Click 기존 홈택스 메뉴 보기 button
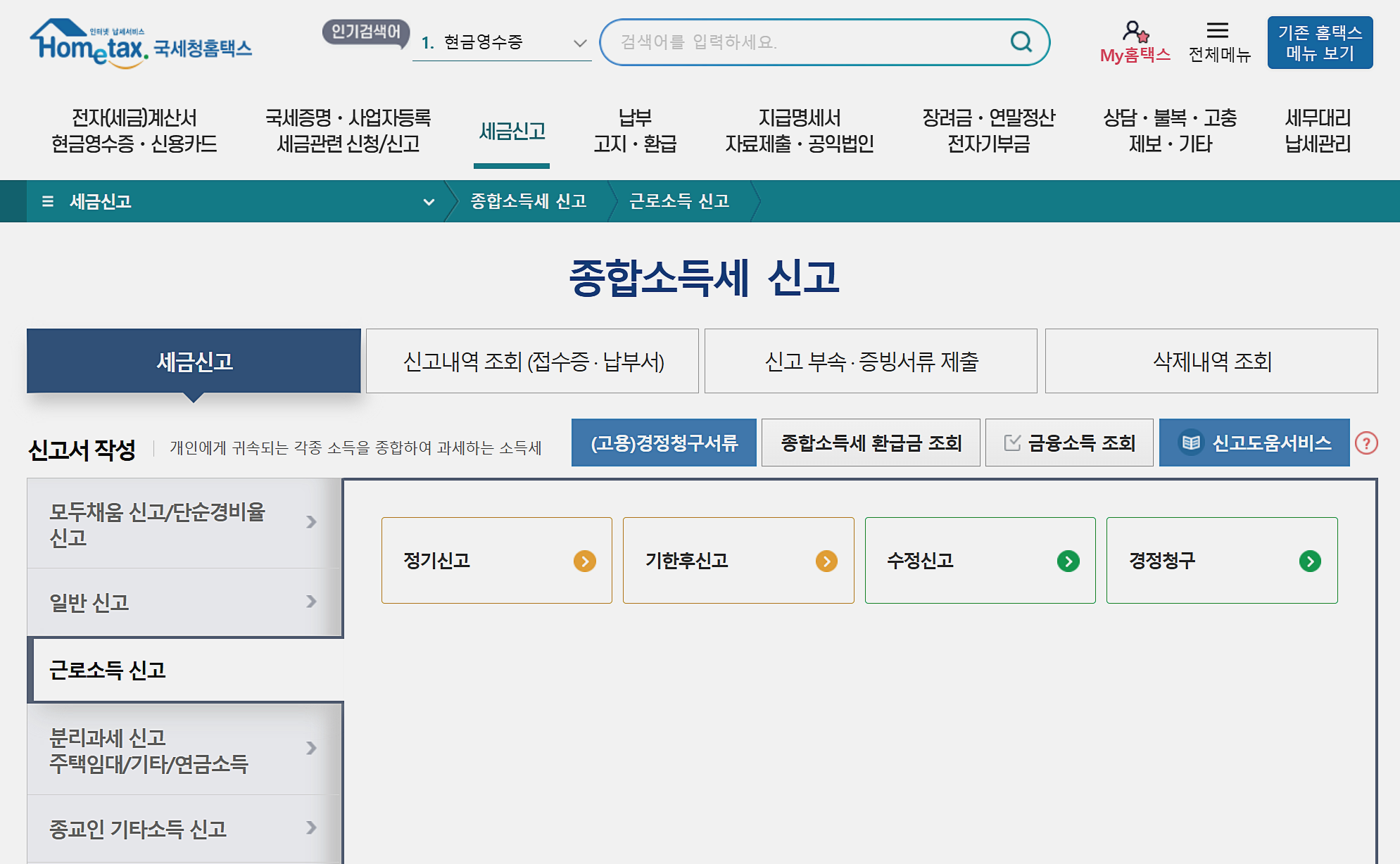 [1320, 43]
